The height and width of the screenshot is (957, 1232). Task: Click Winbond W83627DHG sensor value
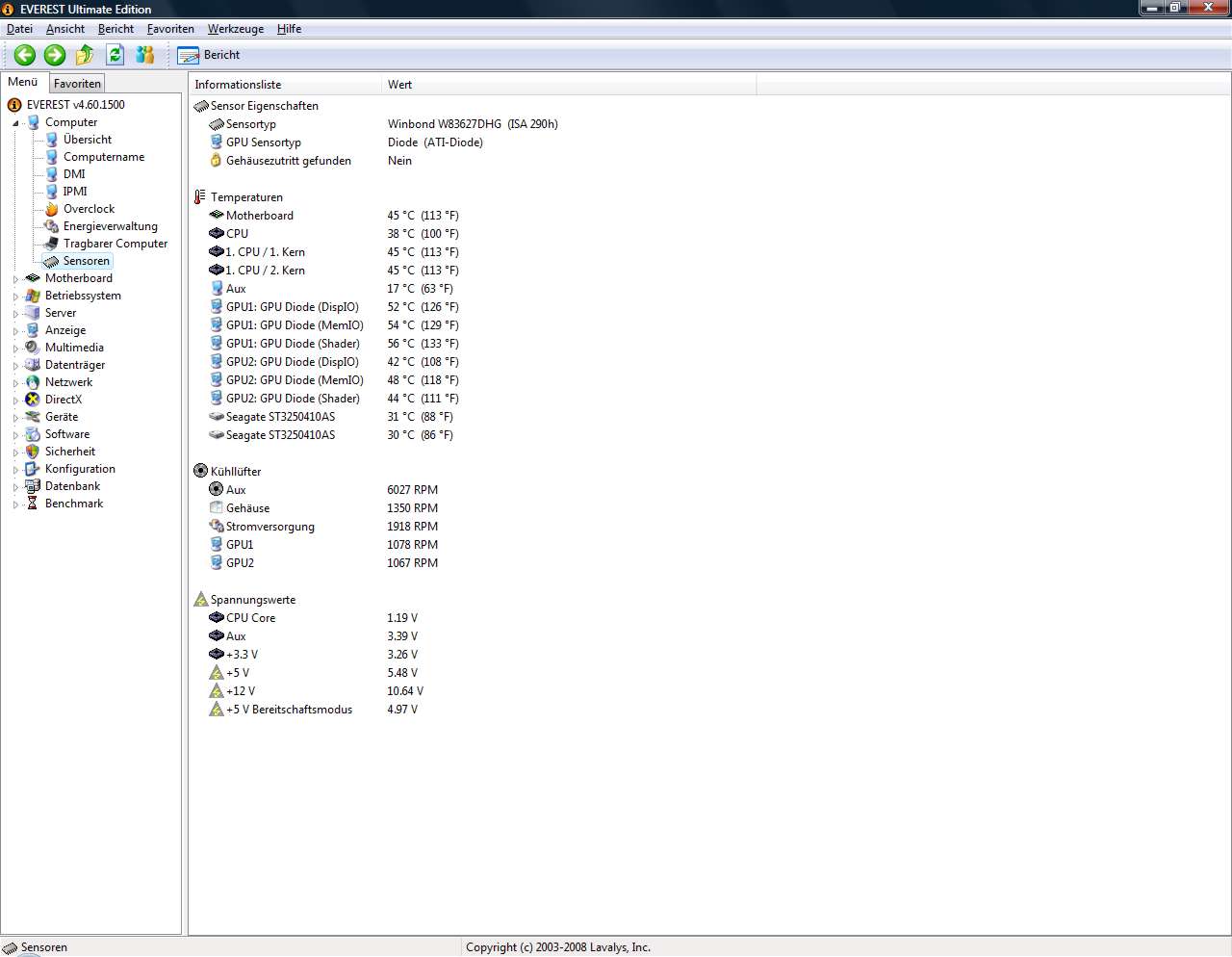pos(473,124)
